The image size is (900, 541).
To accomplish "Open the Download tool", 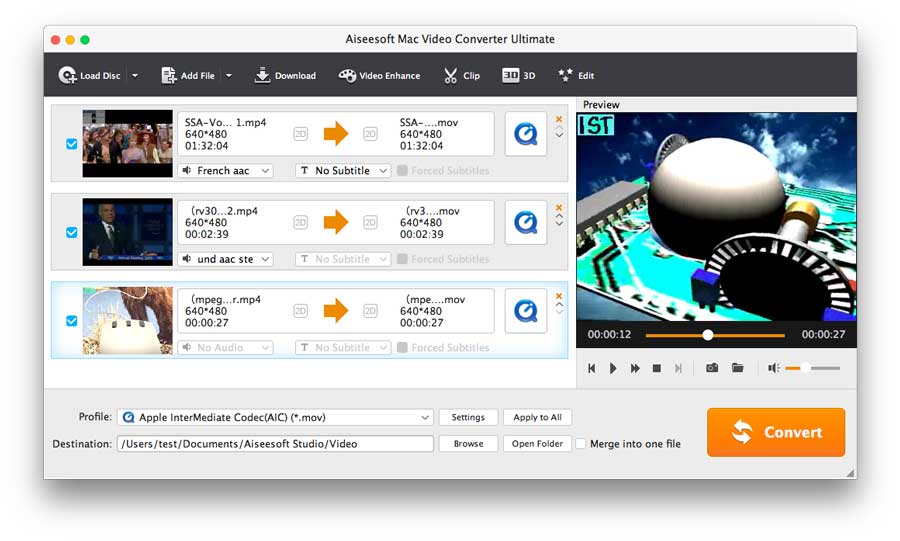I will click(x=285, y=75).
